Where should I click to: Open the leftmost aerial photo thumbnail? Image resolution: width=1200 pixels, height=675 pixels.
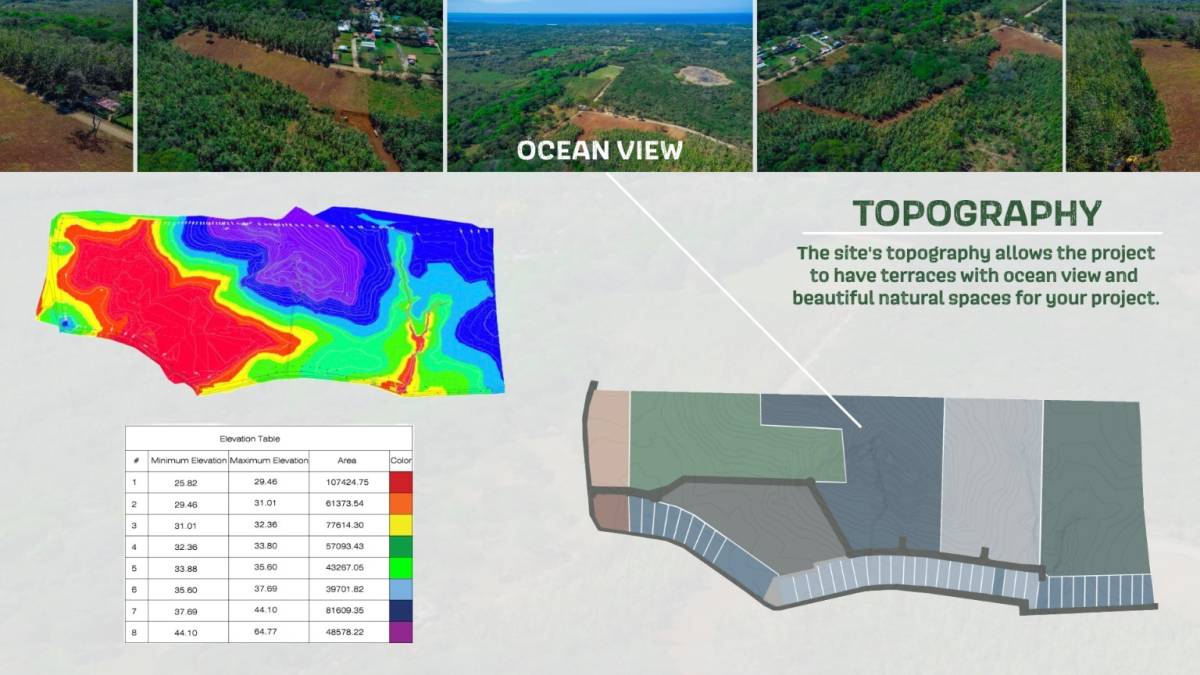point(66,85)
